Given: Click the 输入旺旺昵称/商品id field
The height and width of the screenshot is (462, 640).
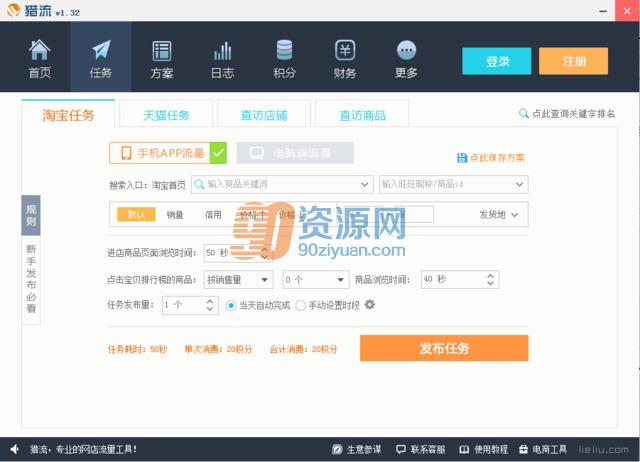Looking at the screenshot, I should pos(453,184).
